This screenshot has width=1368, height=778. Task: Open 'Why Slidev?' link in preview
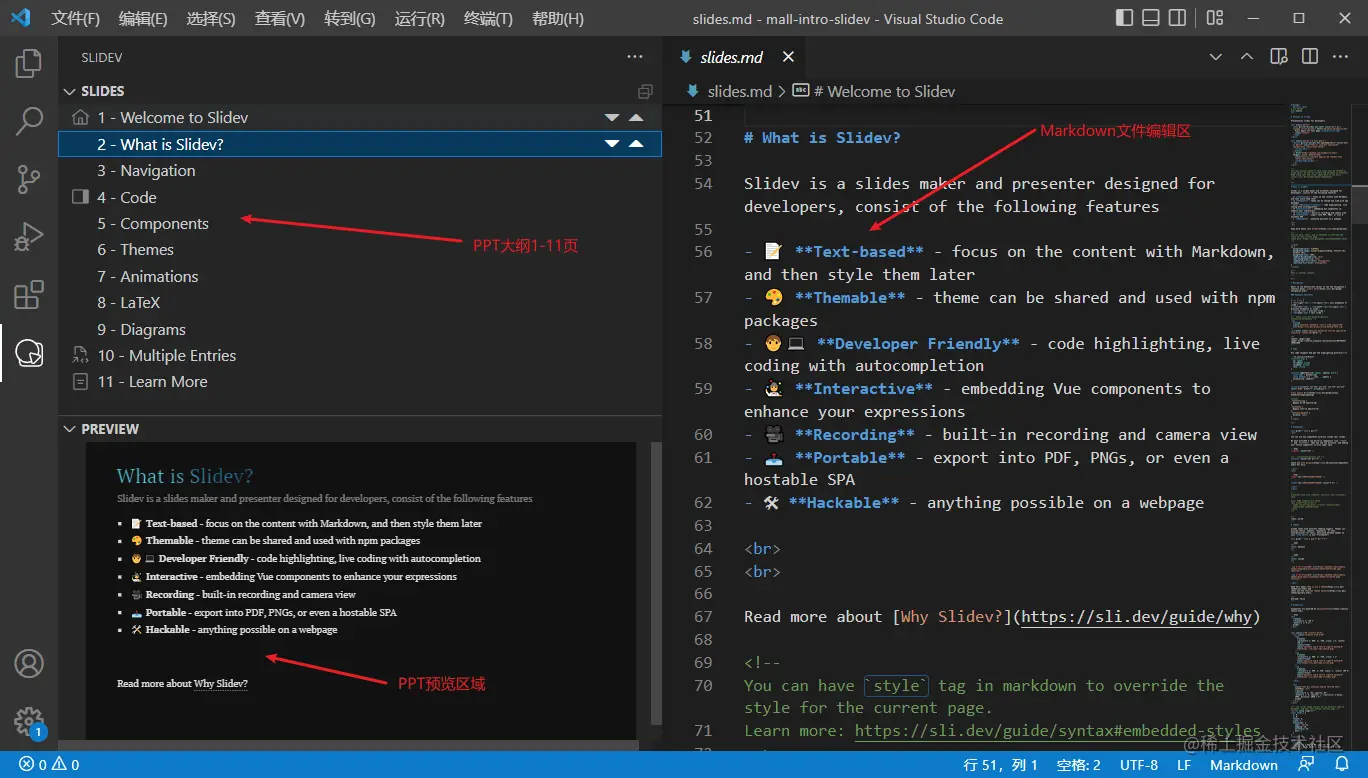coord(221,684)
